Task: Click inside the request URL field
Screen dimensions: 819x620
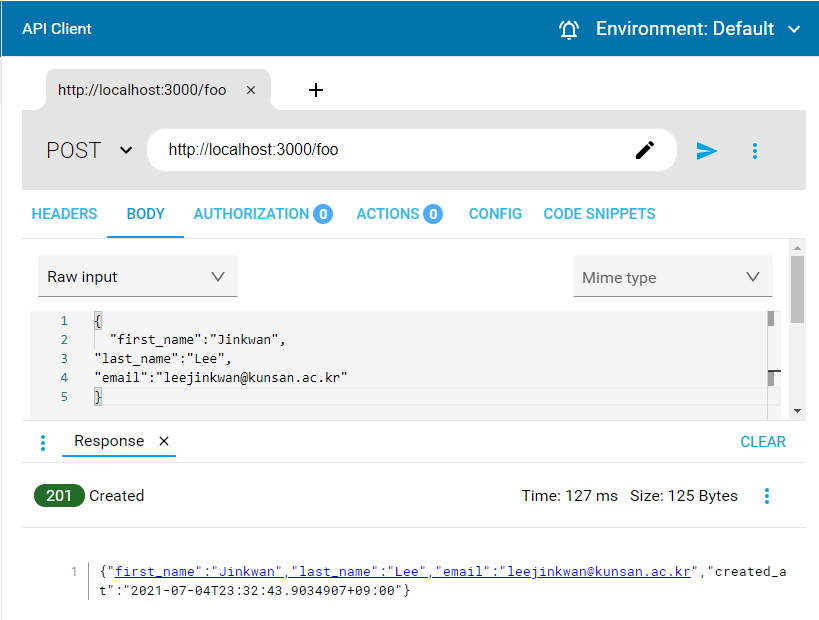Action: pos(390,150)
